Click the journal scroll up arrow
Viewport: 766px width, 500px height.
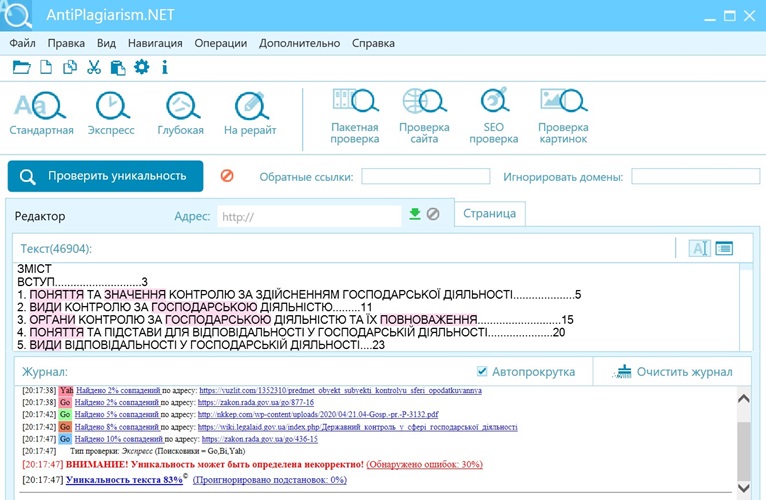(744, 399)
